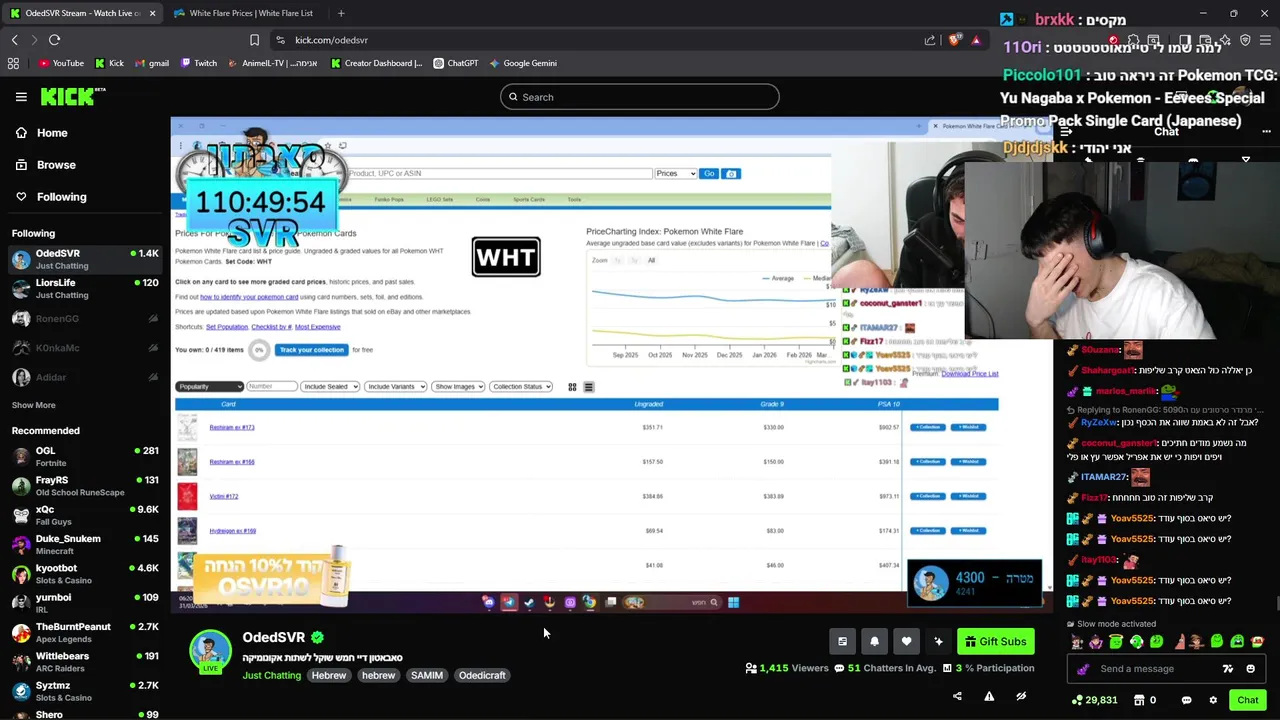Screen dimensions: 1280x720
Task: Click green Chat button
Action: point(1247,700)
